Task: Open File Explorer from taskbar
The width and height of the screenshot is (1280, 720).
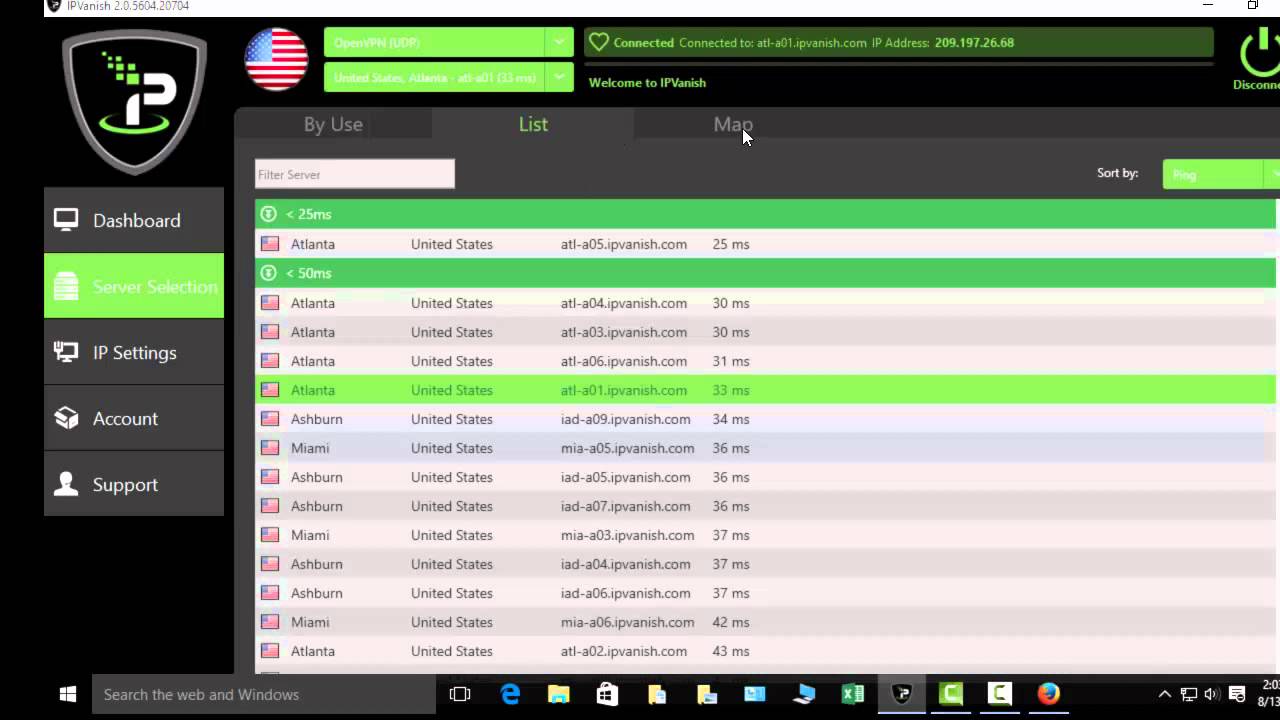Action: [x=559, y=694]
